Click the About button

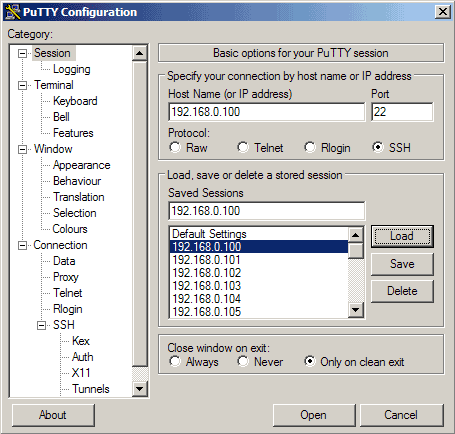tap(53, 415)
